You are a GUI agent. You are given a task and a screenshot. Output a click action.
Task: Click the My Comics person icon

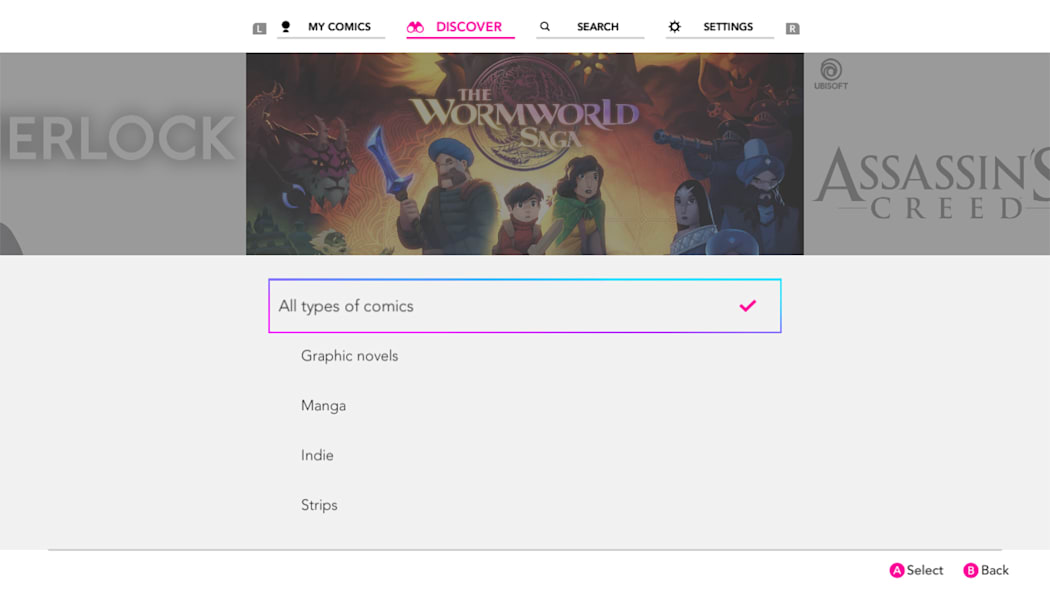coord(286,26)
